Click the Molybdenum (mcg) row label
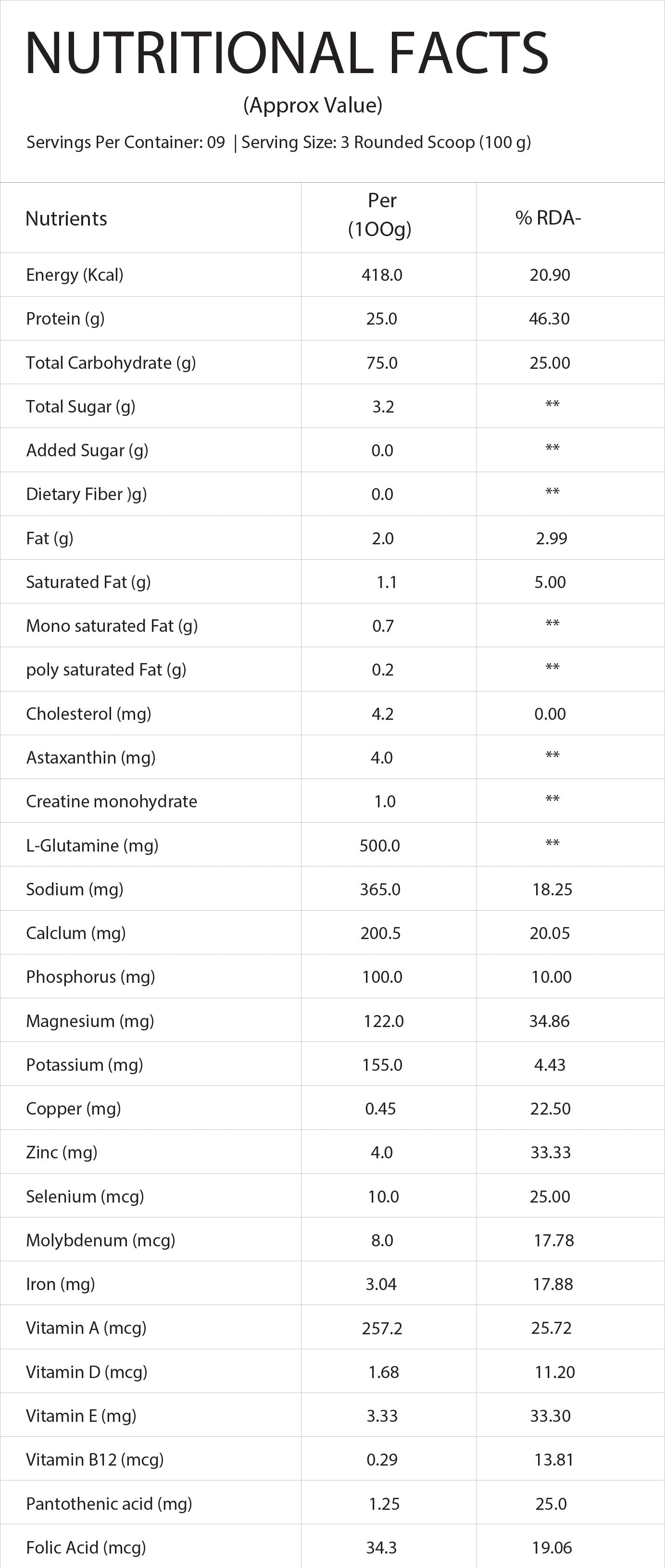665x1568 pixels. [100, 1240]
